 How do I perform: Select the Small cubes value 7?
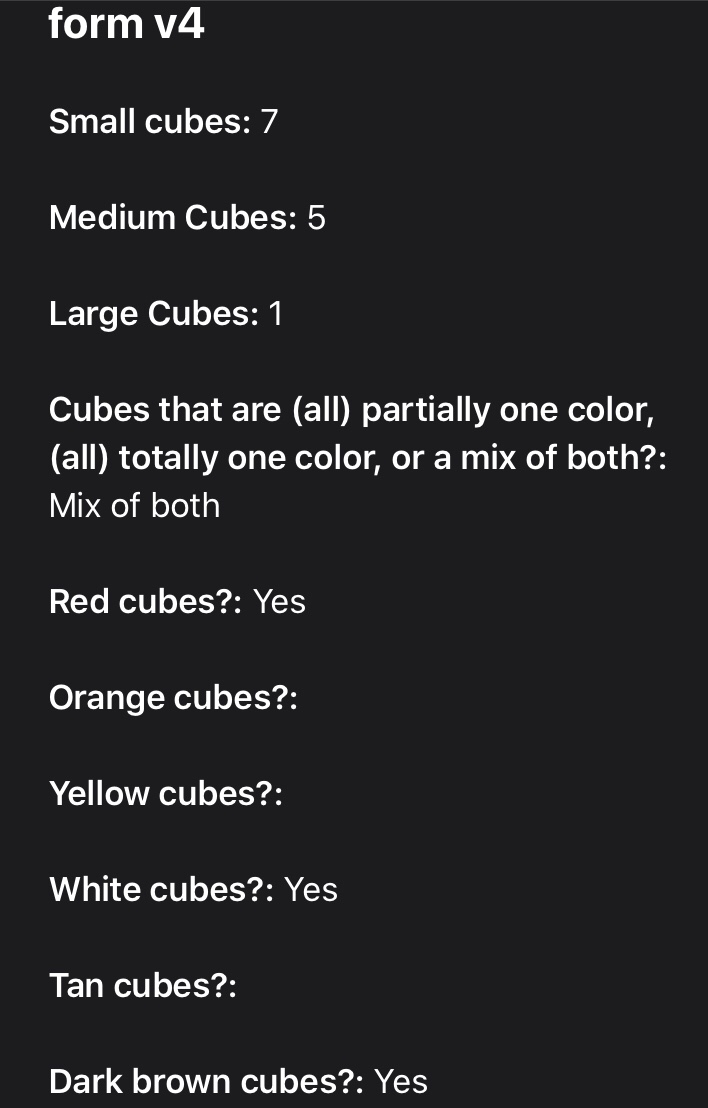268,122
